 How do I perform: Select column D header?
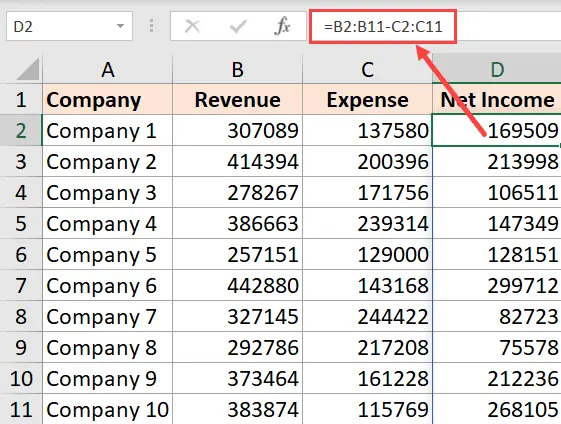497,69
